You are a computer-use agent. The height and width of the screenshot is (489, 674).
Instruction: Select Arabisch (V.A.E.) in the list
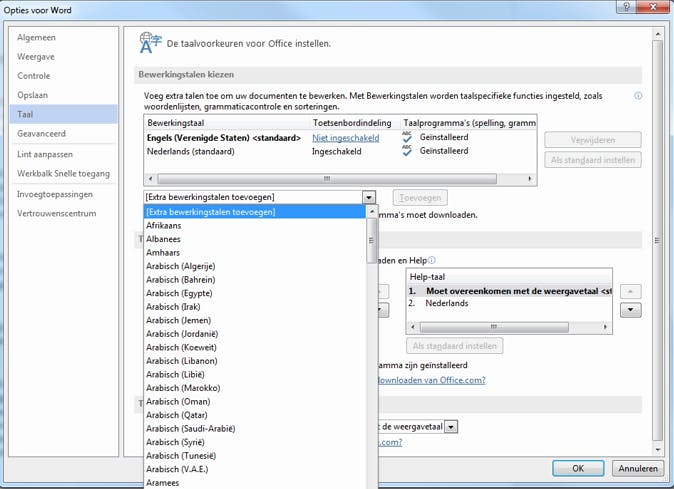pos(255,469)
